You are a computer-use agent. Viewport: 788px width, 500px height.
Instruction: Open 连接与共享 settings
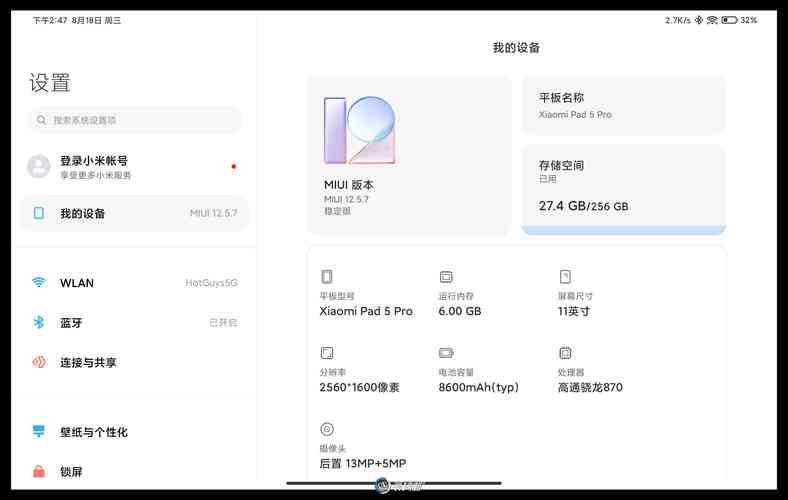point(135,362)
